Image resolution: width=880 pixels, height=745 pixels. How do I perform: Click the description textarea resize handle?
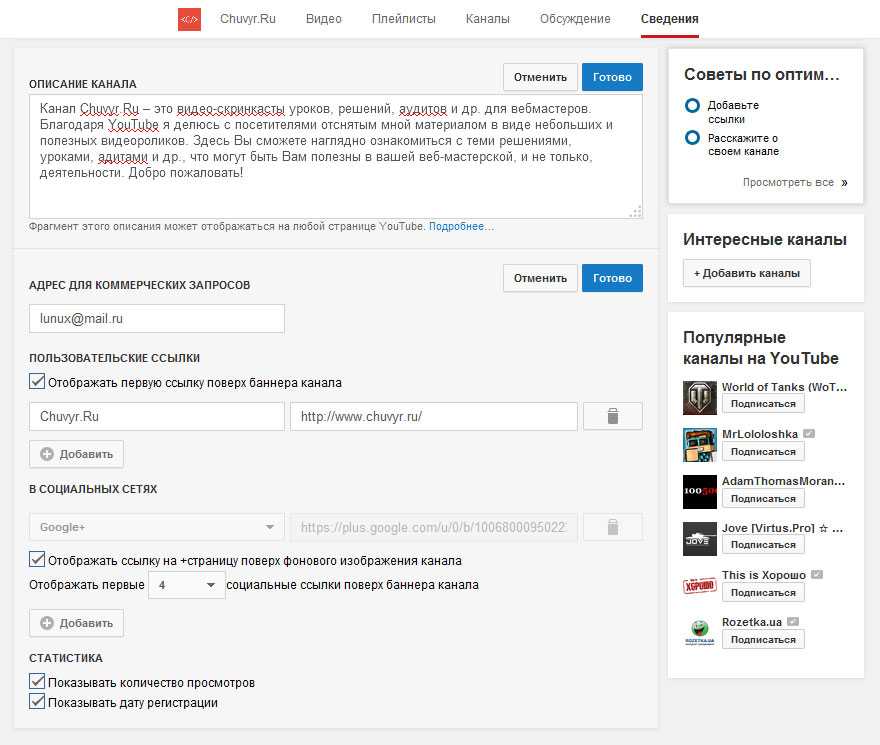(636, 212)
